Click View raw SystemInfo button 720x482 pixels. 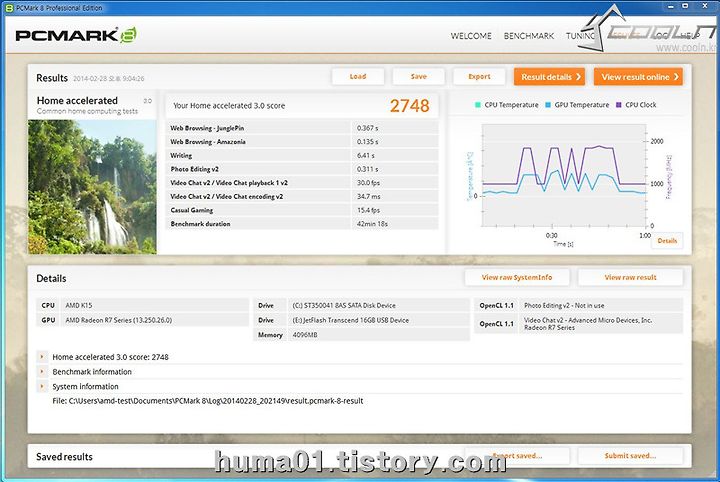pyautogui.click(x=517, y=277)
